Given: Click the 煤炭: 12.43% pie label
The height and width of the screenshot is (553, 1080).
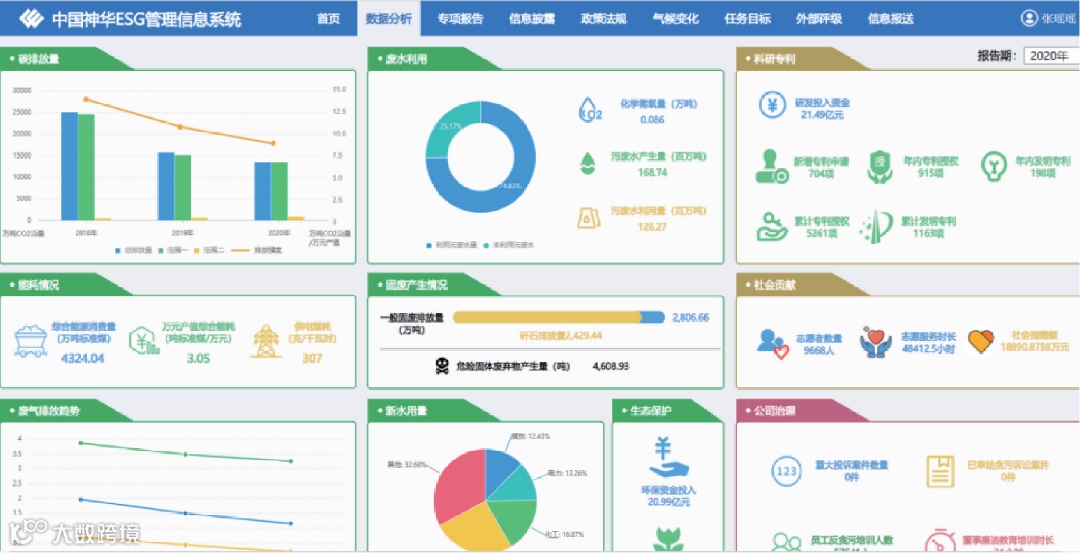Looking at the screenshot, I should pos(531,436).
